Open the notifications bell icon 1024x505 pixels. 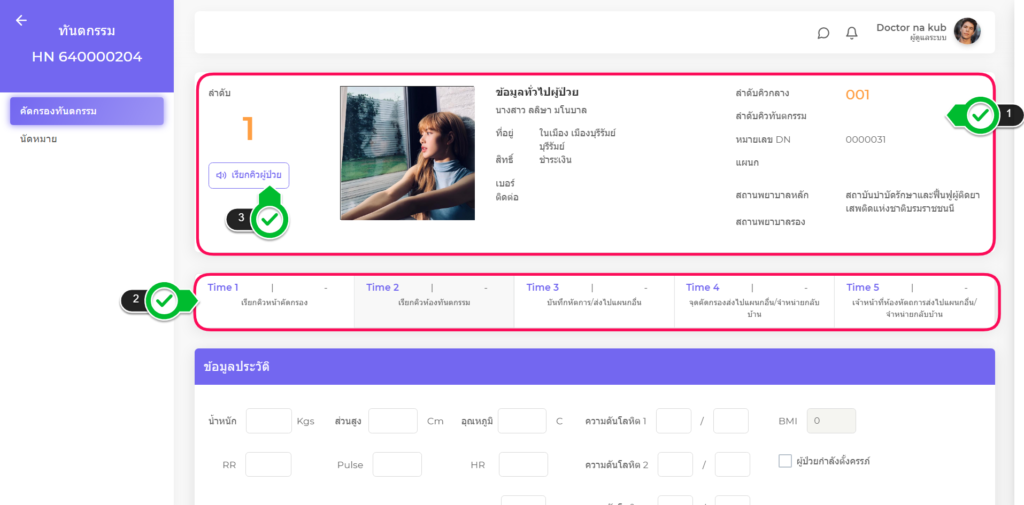point(852,33)
